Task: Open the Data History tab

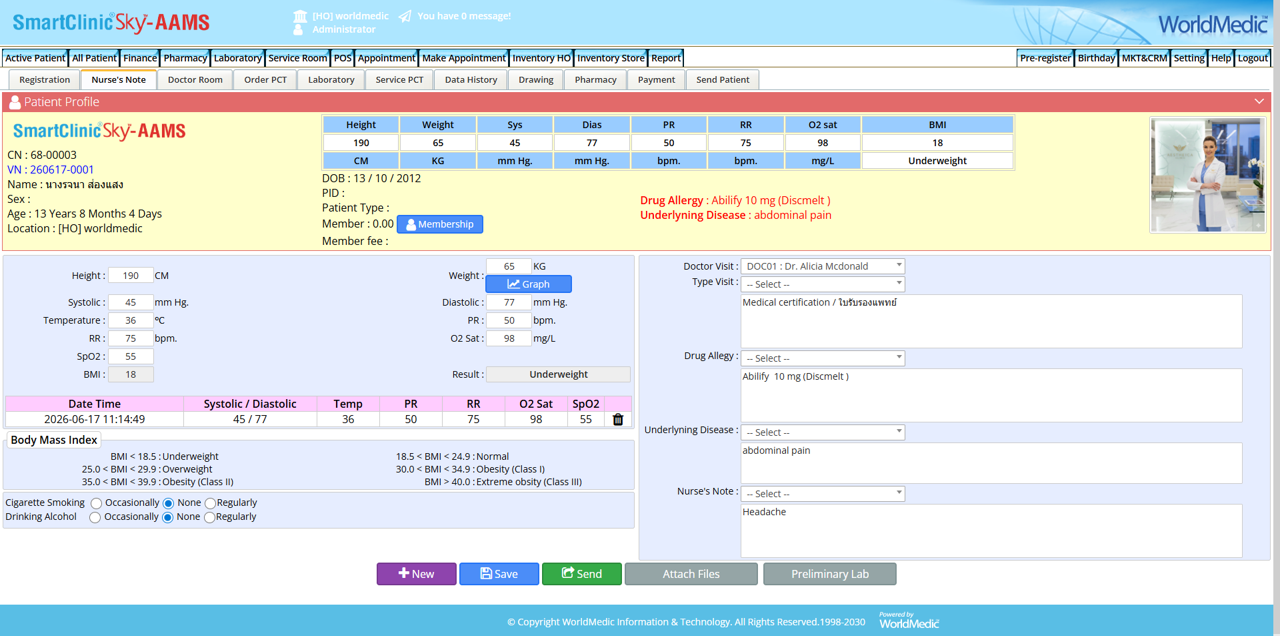Action: pyautogui.click(x=471, y=80)
